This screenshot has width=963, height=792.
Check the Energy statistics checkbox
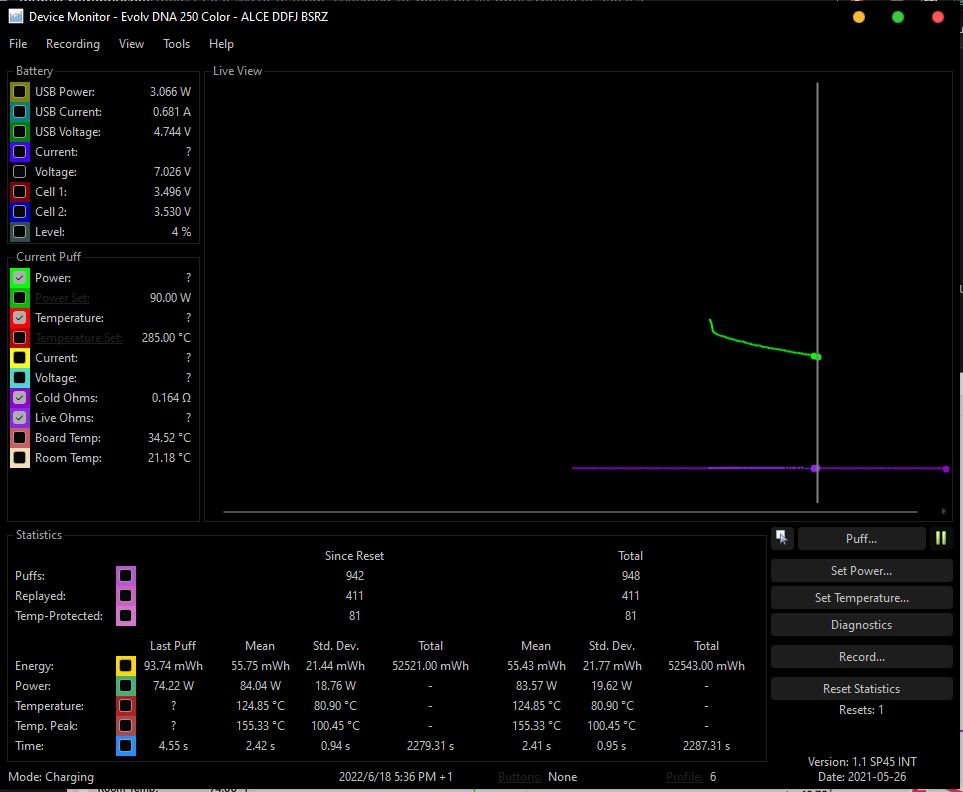(125, 666)
